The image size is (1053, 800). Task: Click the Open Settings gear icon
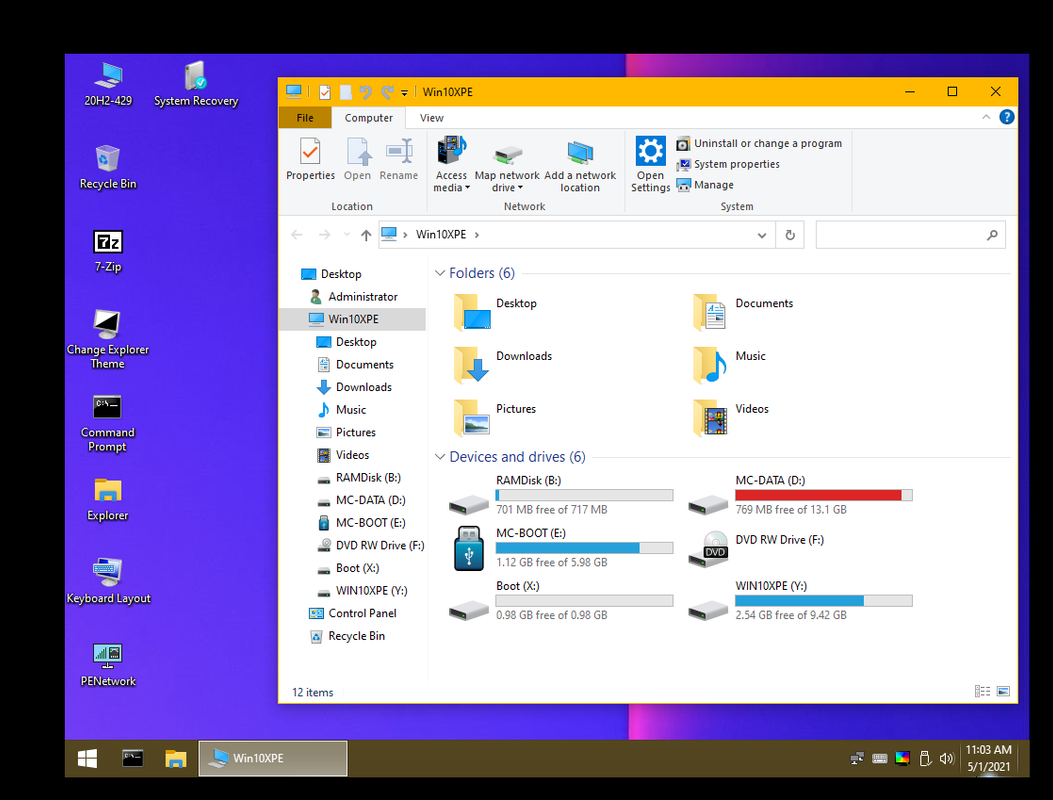click(650, 150)
